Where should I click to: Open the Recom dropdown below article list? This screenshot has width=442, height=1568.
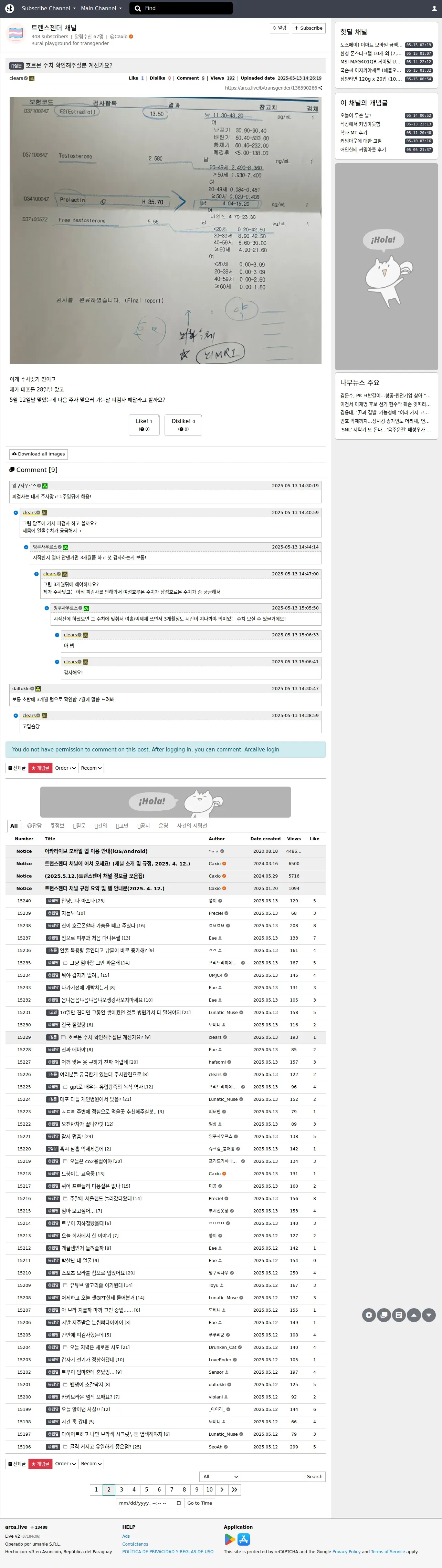pos(91,1464)
